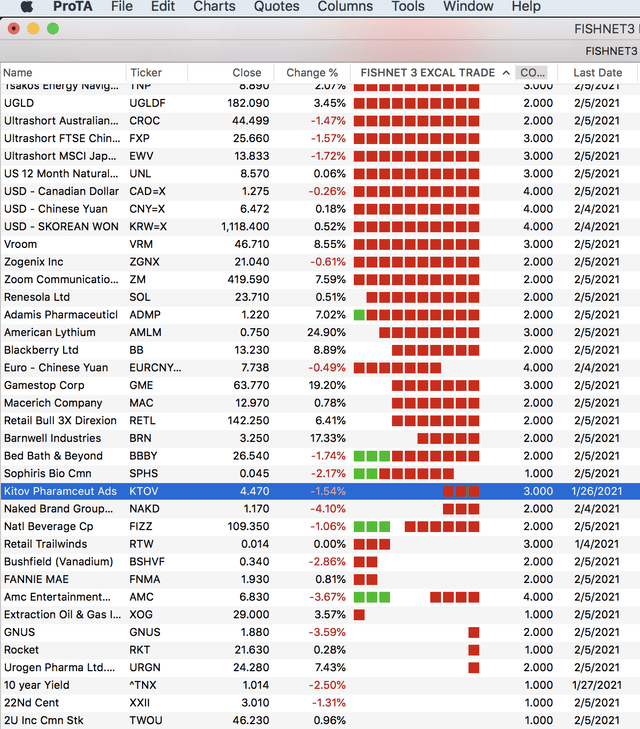Click ticker EURCNY...

point(155,368)
